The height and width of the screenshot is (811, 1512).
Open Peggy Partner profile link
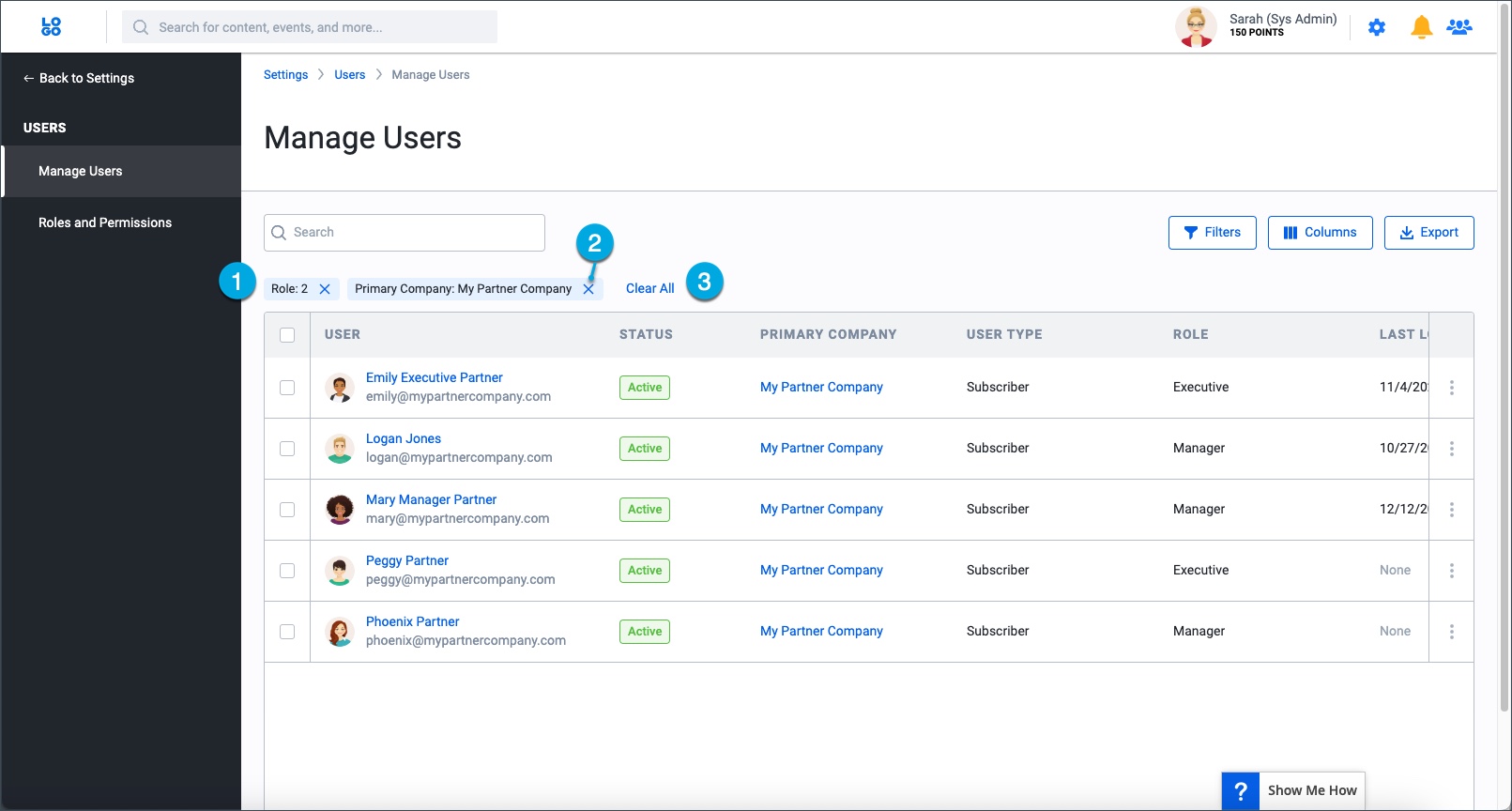(x=406, y=560)
